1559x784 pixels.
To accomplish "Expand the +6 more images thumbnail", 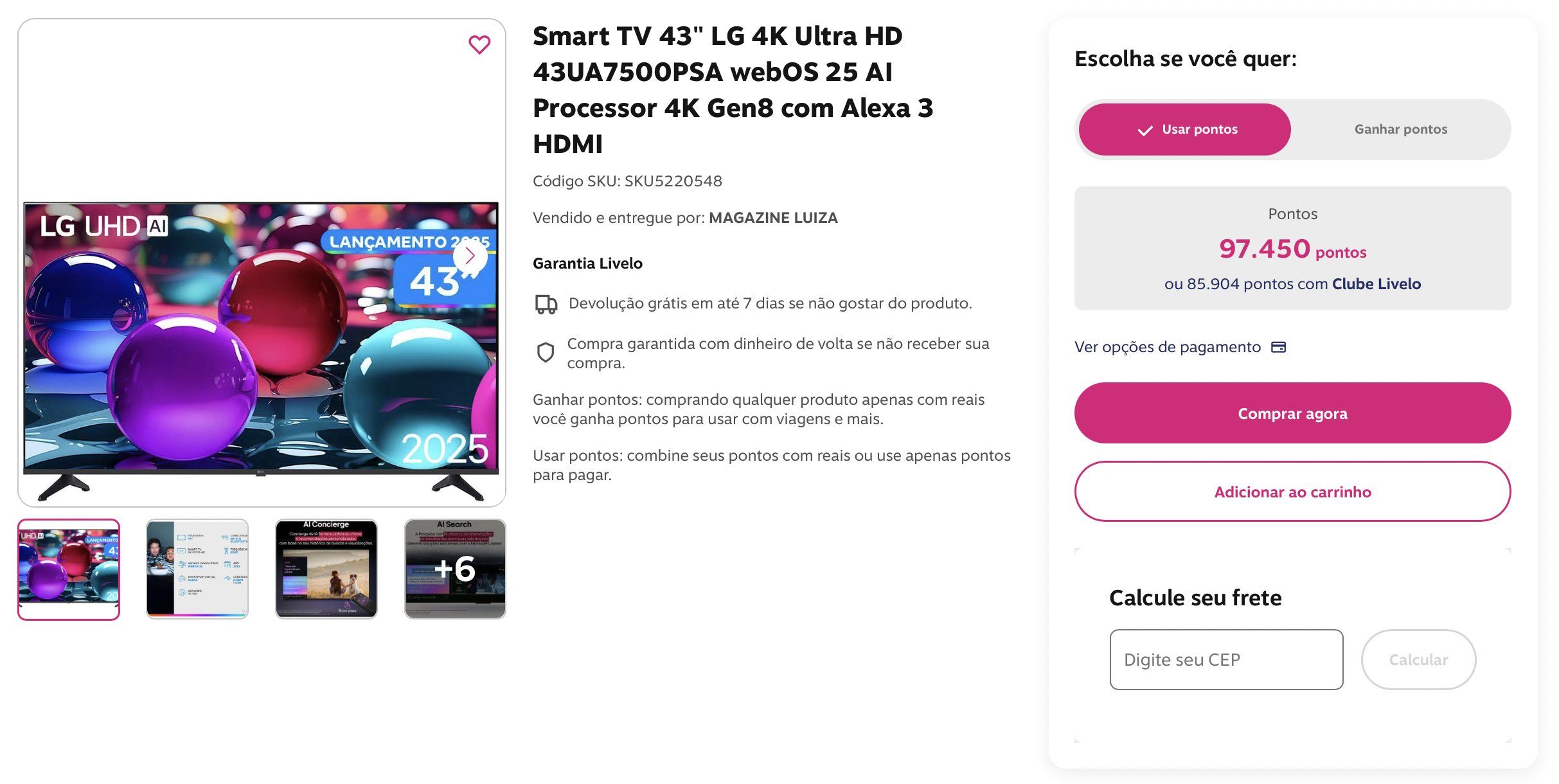I will click(x=455, y=569).
